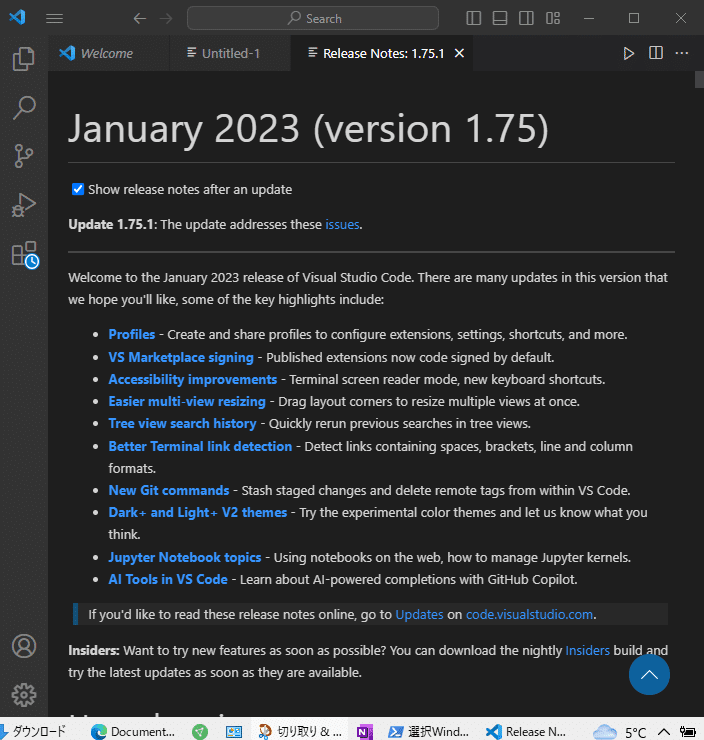Click the vertical scrollbar thumb

(699, 79)
